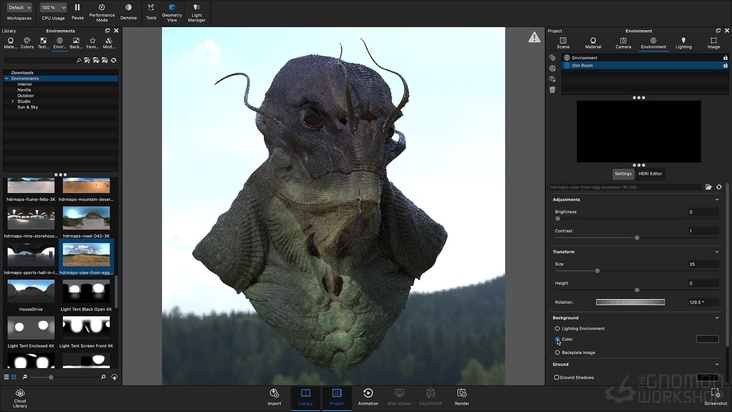Take a Screenshot of the view
This screenshot has width=732, height=412.
click(x=716, y=398)
